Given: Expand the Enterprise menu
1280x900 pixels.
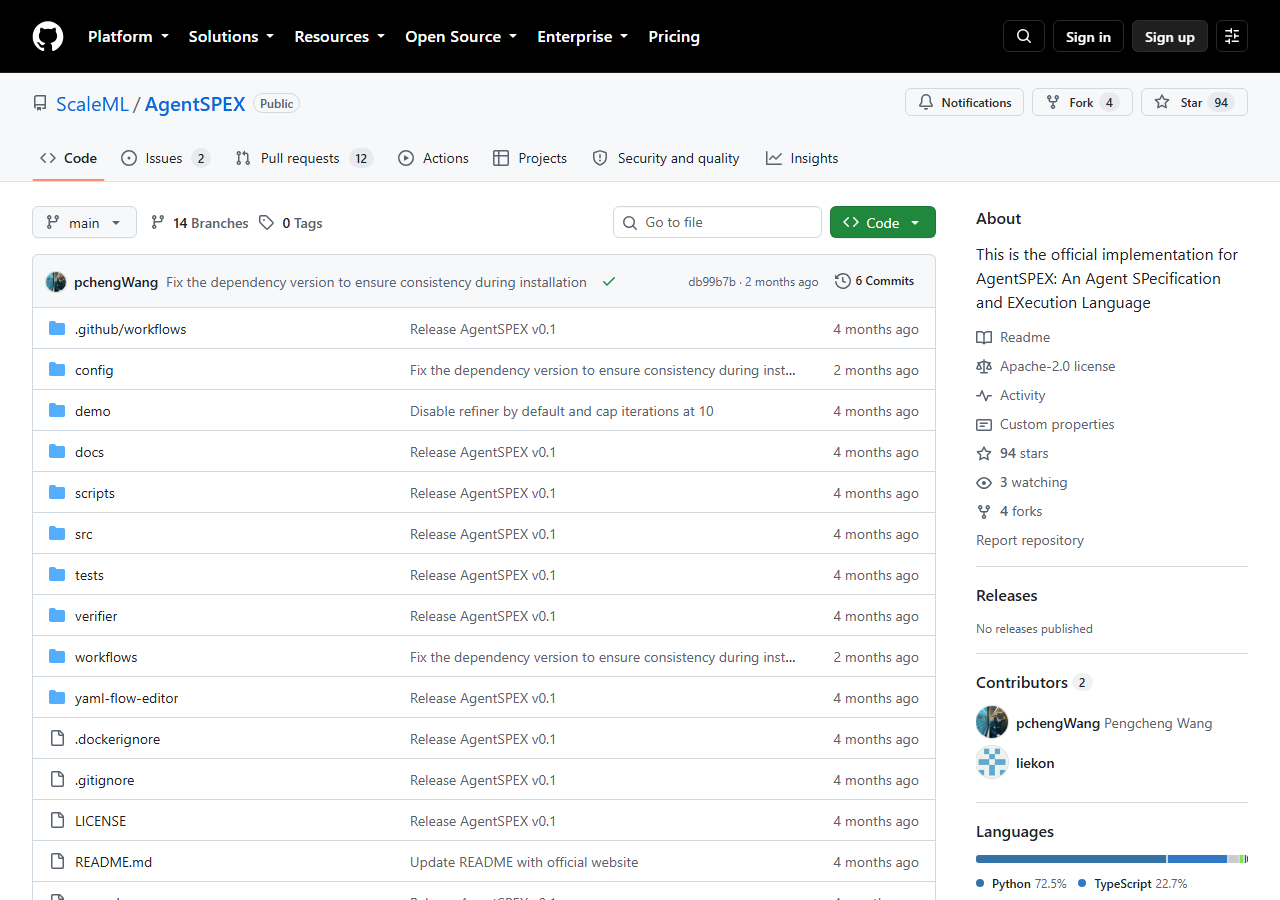Looking at the screenshot, I should click(583, 36).
